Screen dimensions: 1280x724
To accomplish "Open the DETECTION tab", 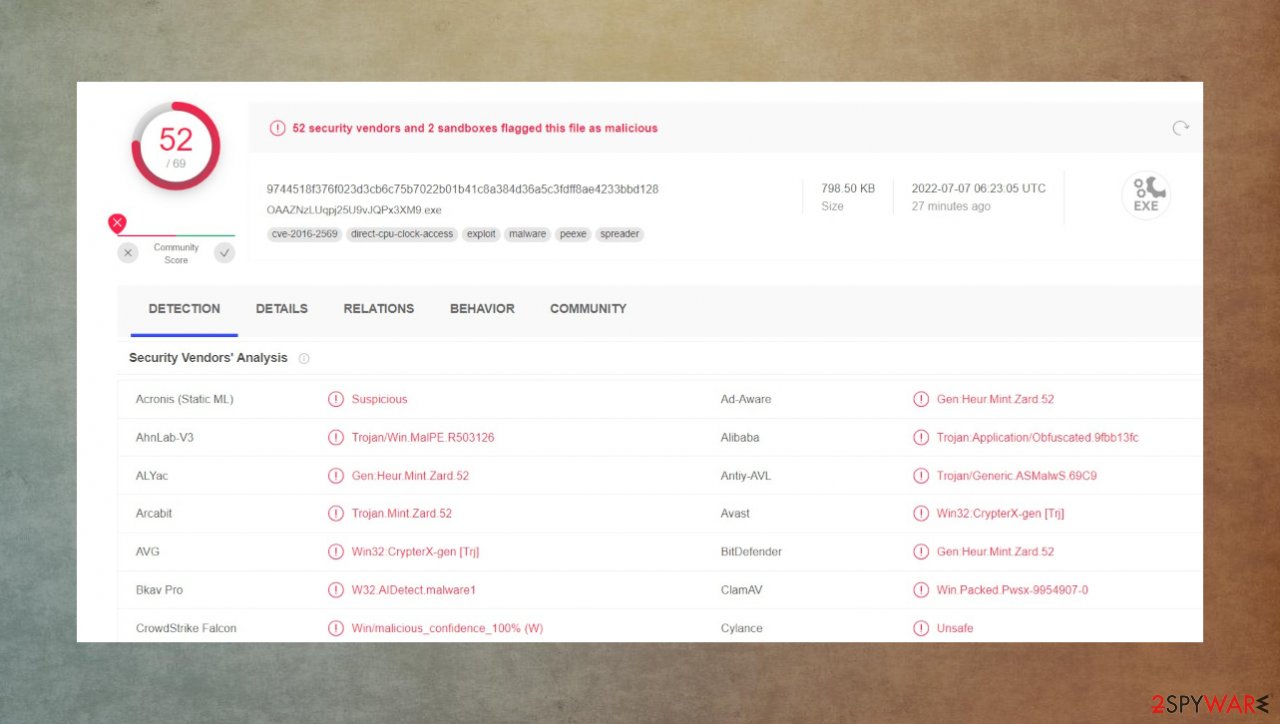I will (184, 309).
